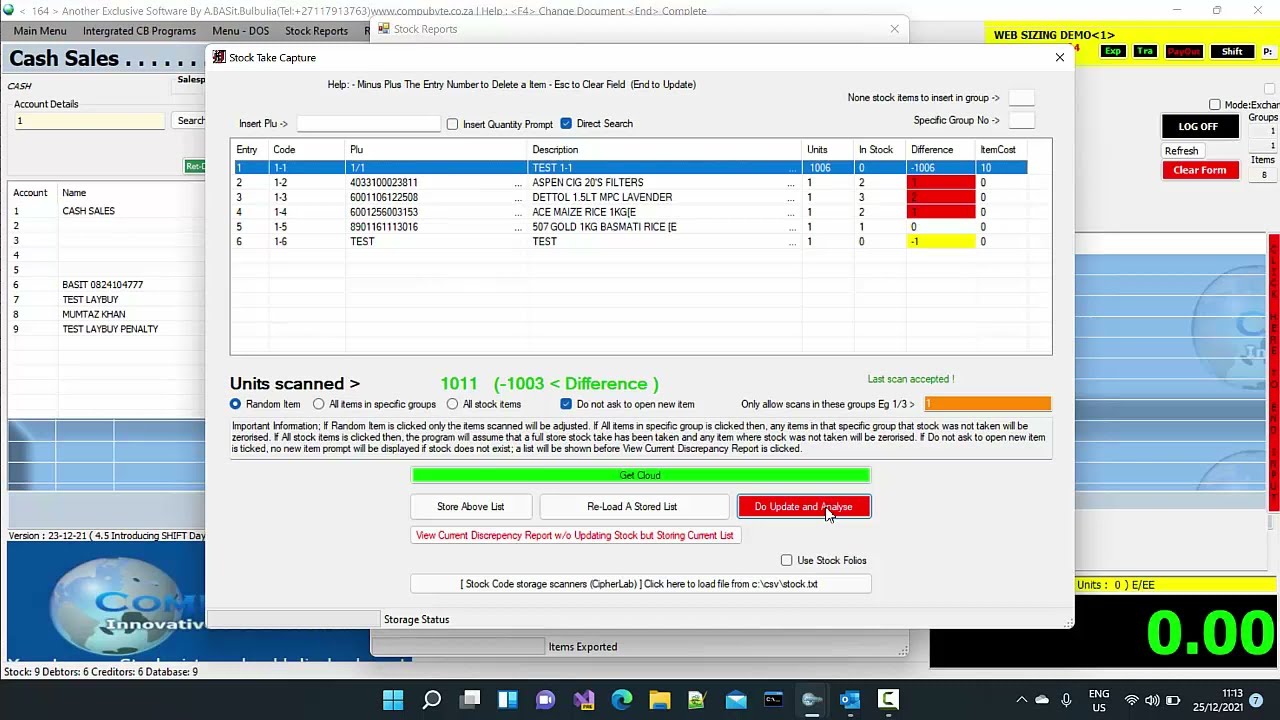Open the ellipsis after Plu 4033100023811
The height and width of the screenshot is (720, 1280).
tap(518, 183)
